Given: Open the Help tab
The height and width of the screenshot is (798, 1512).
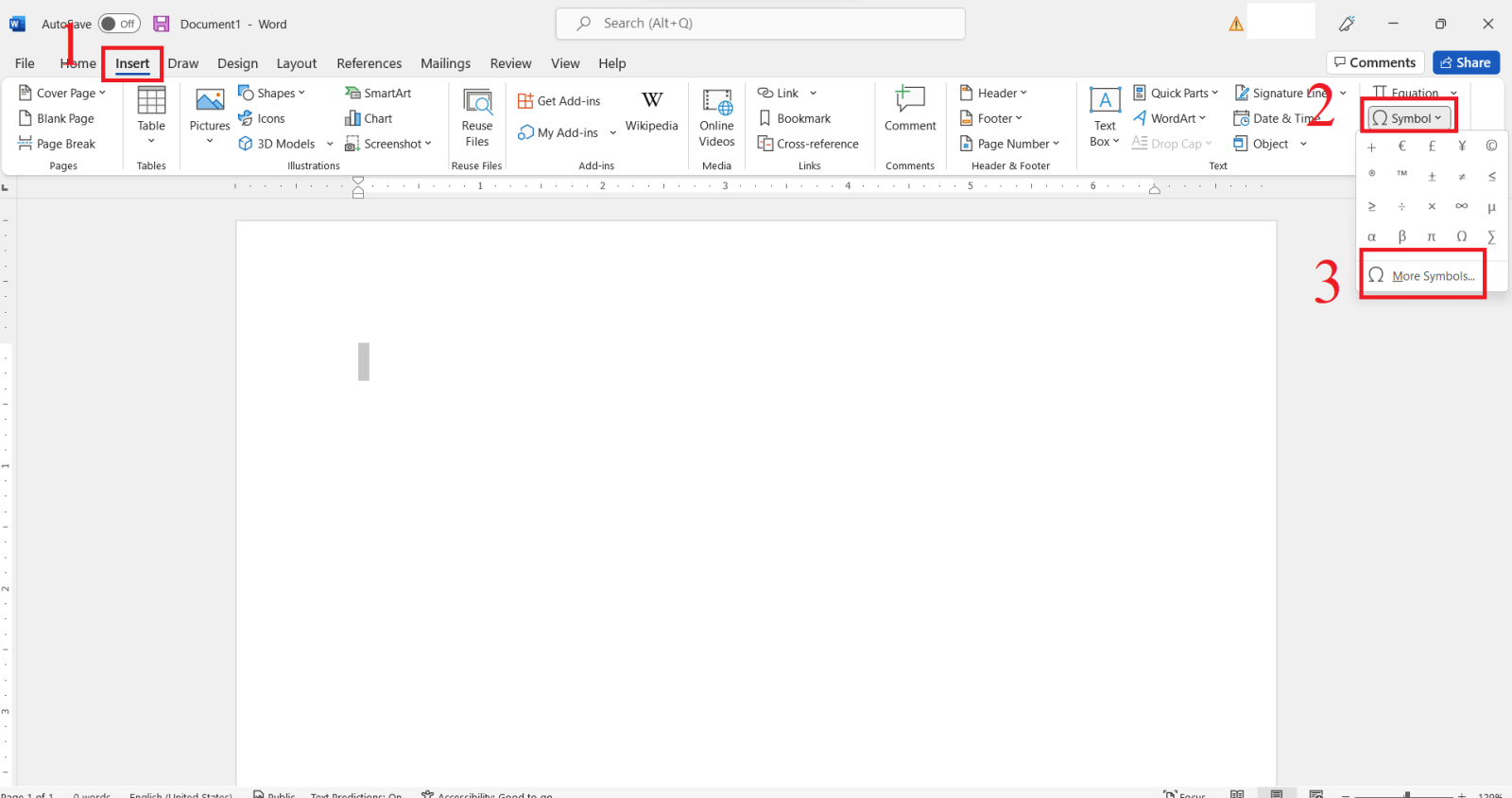Looking at the screenshot, I should [x=612, y=63].
